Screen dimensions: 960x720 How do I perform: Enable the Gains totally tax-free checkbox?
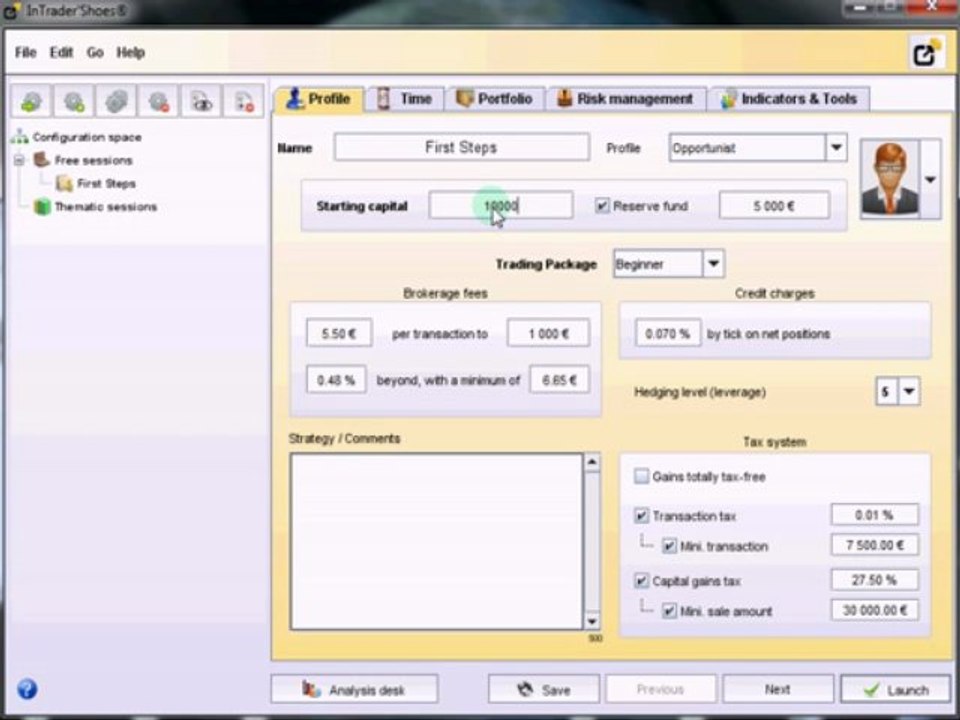[x=641, y=476]
